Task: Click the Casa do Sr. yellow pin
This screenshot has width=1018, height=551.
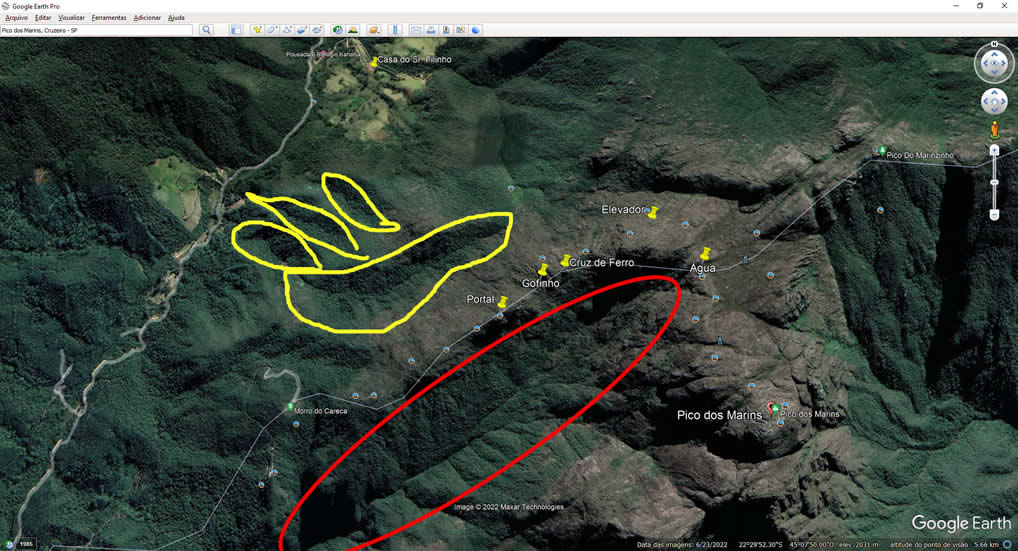Action: 373,62
